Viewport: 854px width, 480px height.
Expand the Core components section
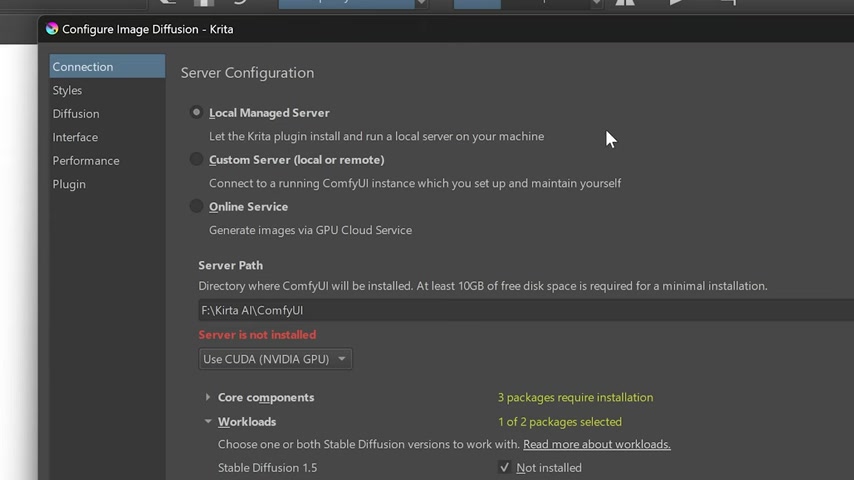[x=208, y=397]
